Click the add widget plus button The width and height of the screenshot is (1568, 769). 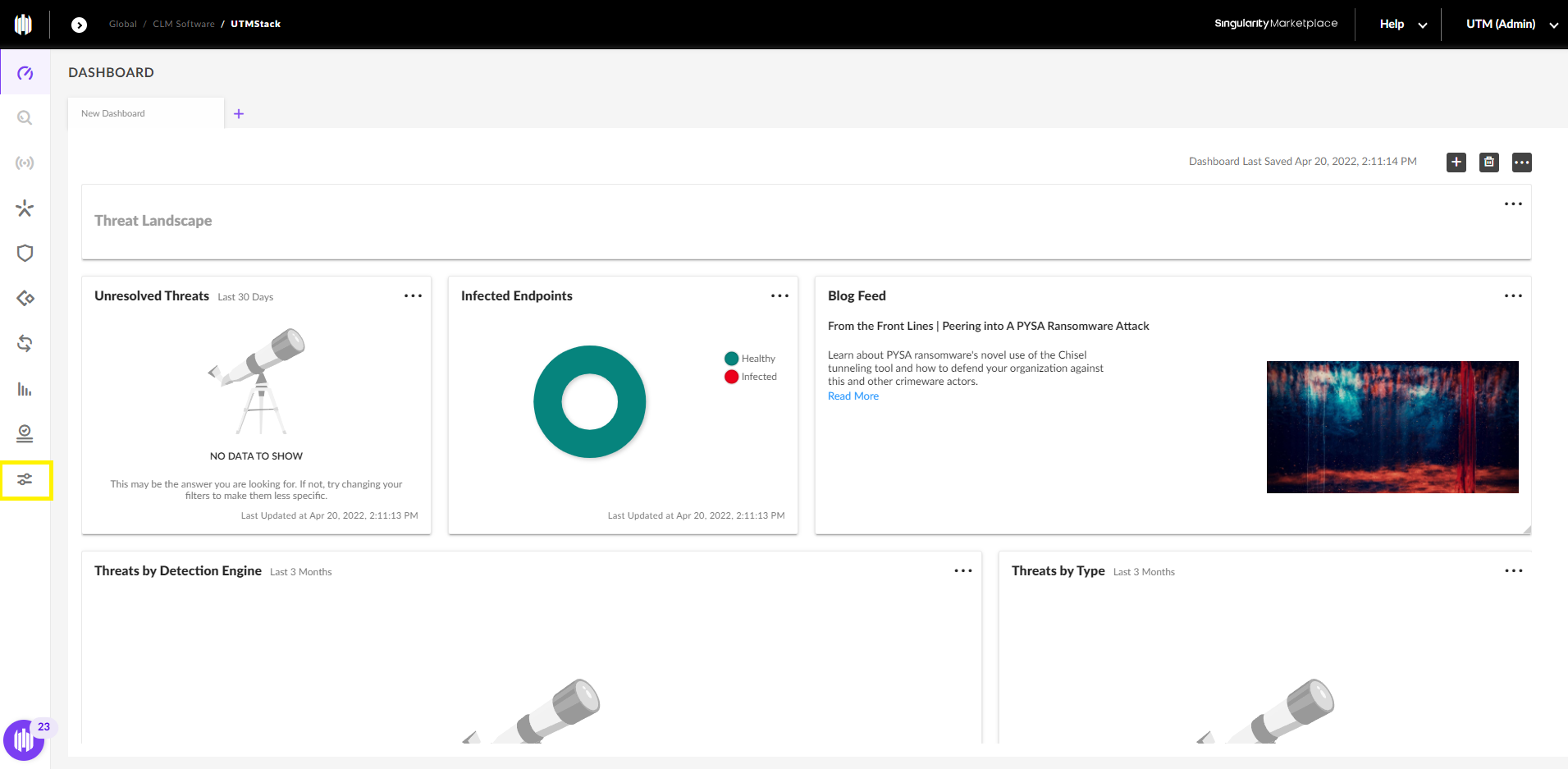[1456, 162]
